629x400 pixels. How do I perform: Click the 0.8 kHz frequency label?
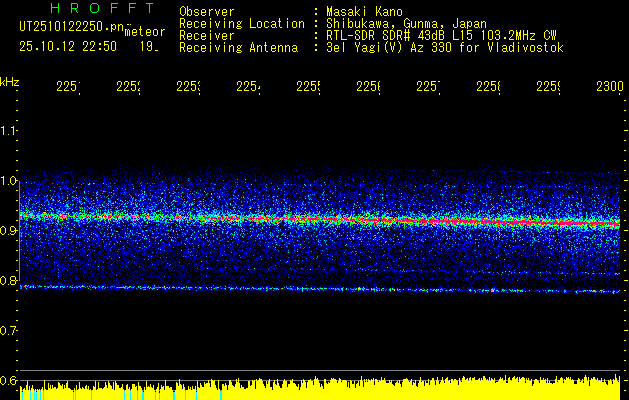(8, 280)
